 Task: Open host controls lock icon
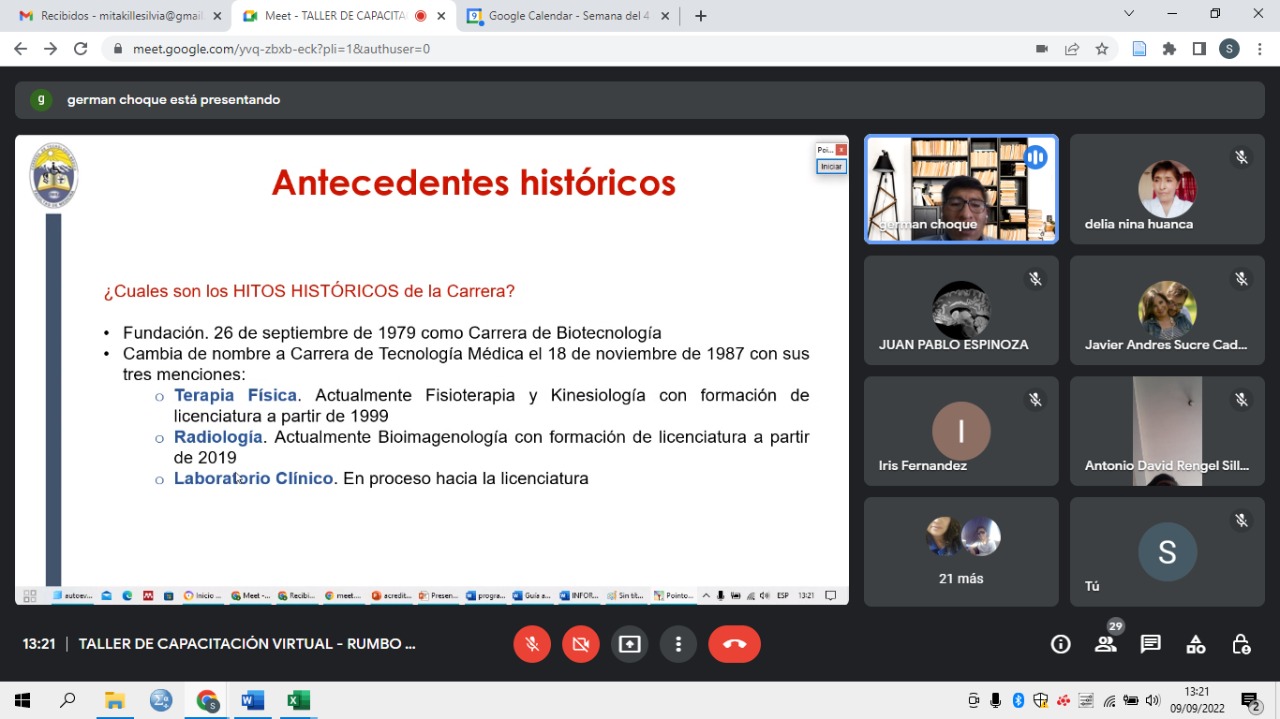pyautogui.click(x=1240, y=645)
